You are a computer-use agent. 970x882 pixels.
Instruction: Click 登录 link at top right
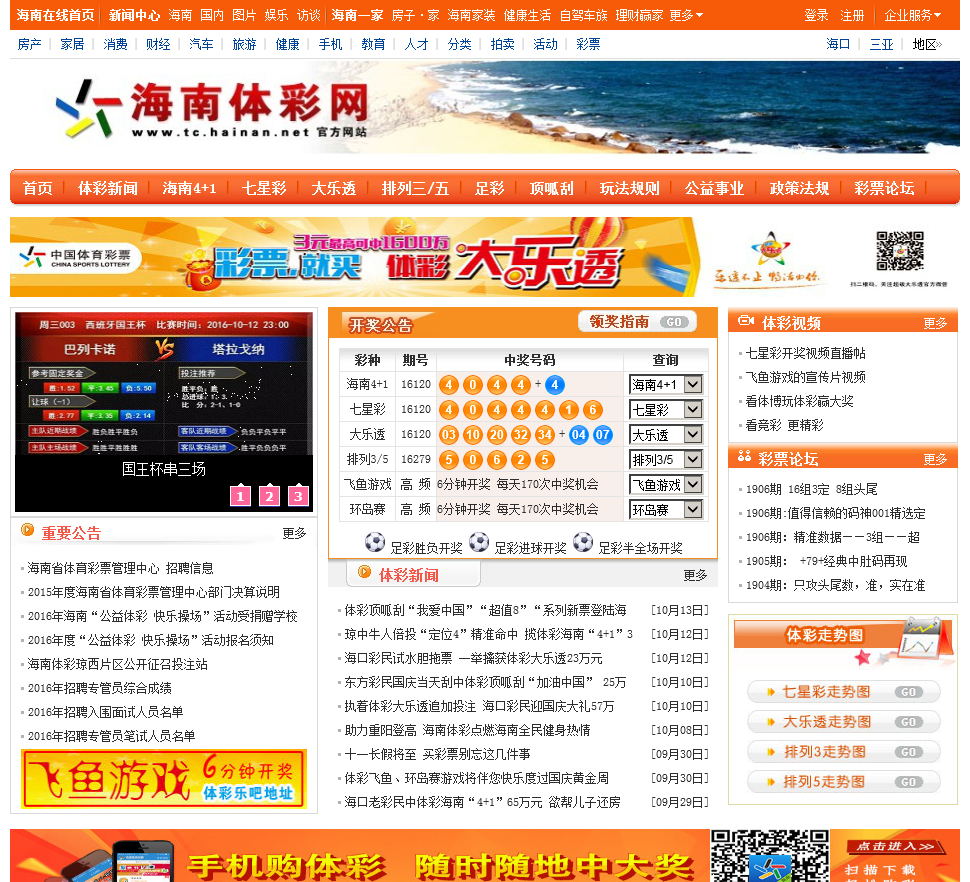[x=816, y=15]
